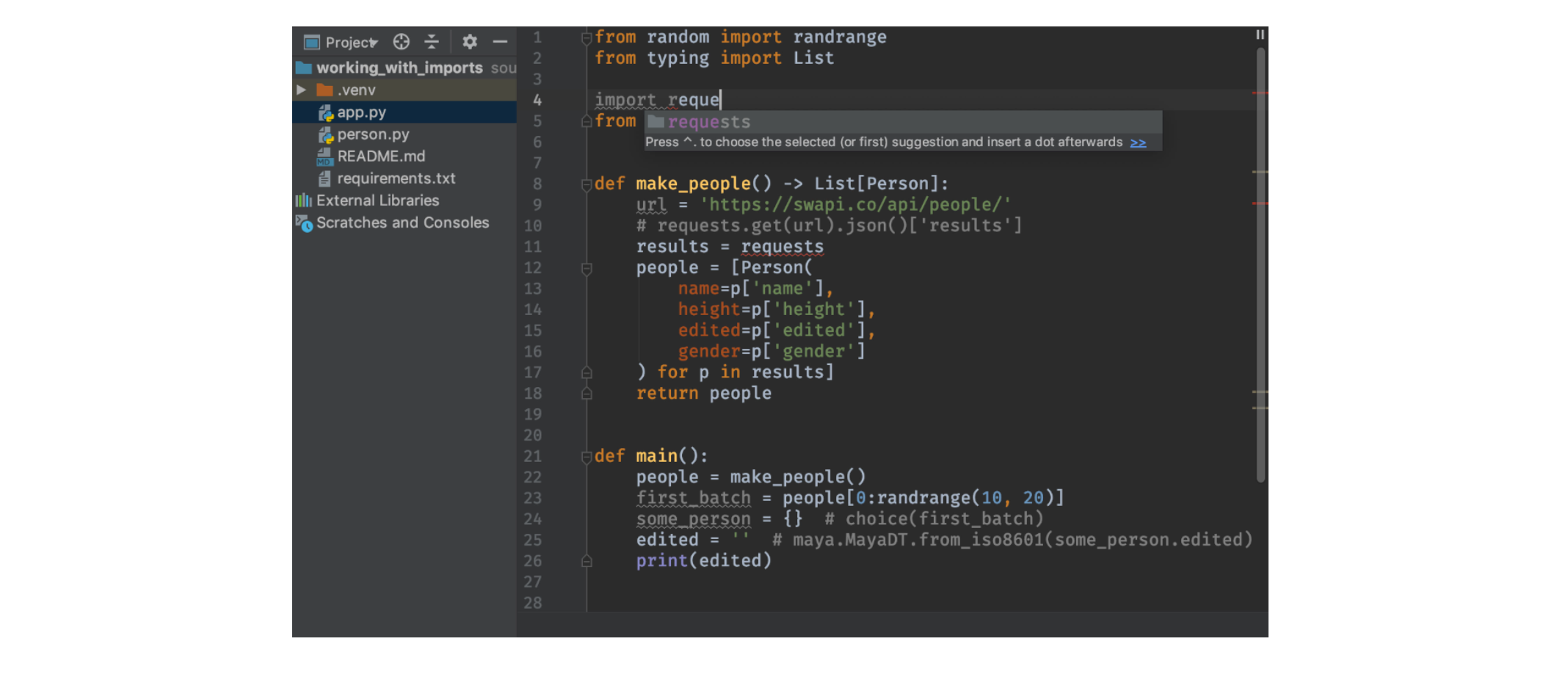
Task: Choose the requests completion suggestion
Action: point(903,122)
